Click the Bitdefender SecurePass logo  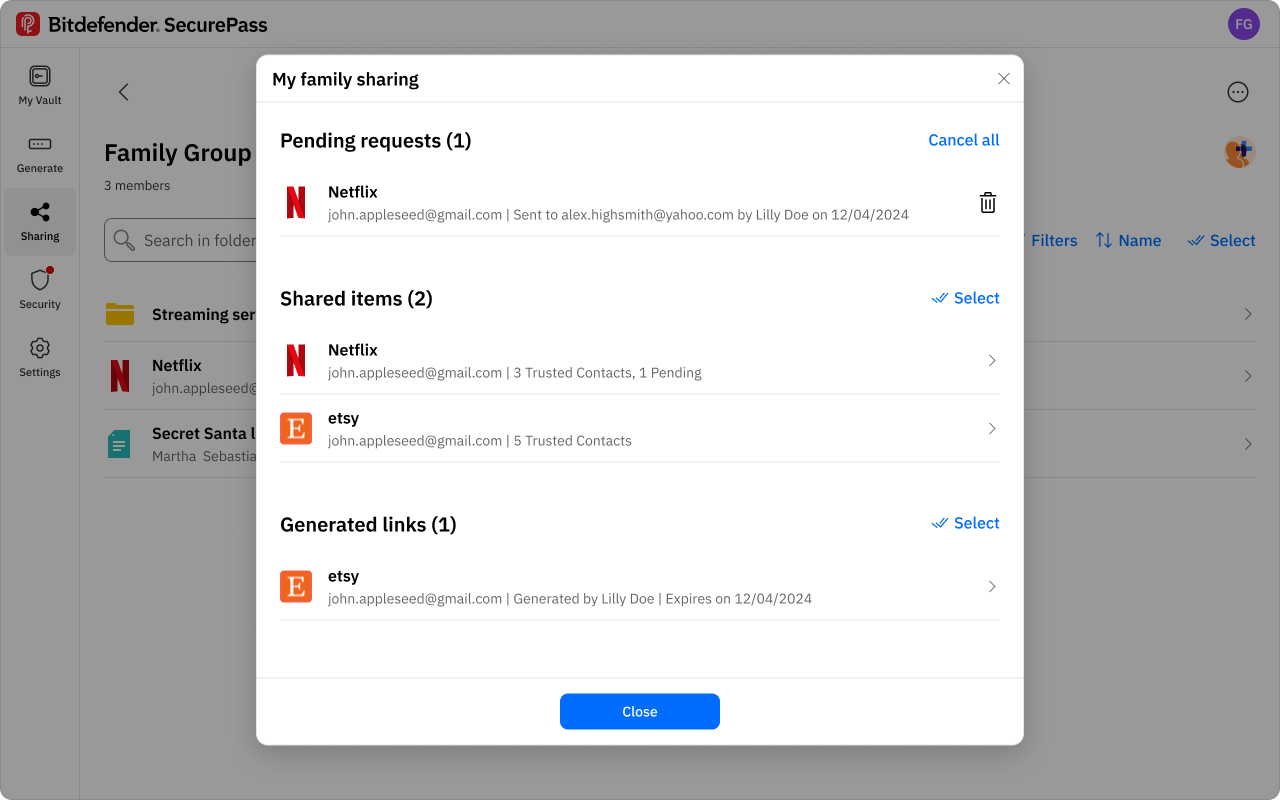[x=142, y=24]
